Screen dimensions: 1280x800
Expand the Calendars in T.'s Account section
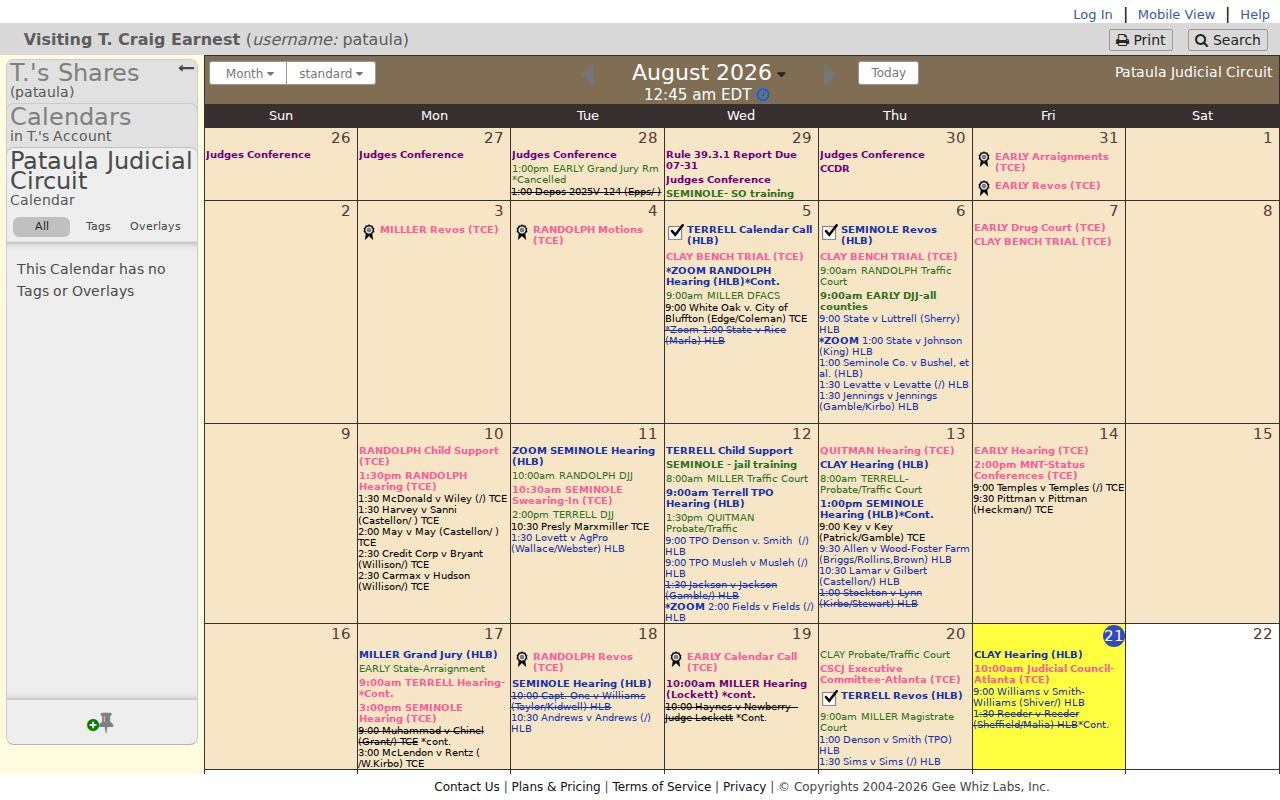click(x=102, y=125)
